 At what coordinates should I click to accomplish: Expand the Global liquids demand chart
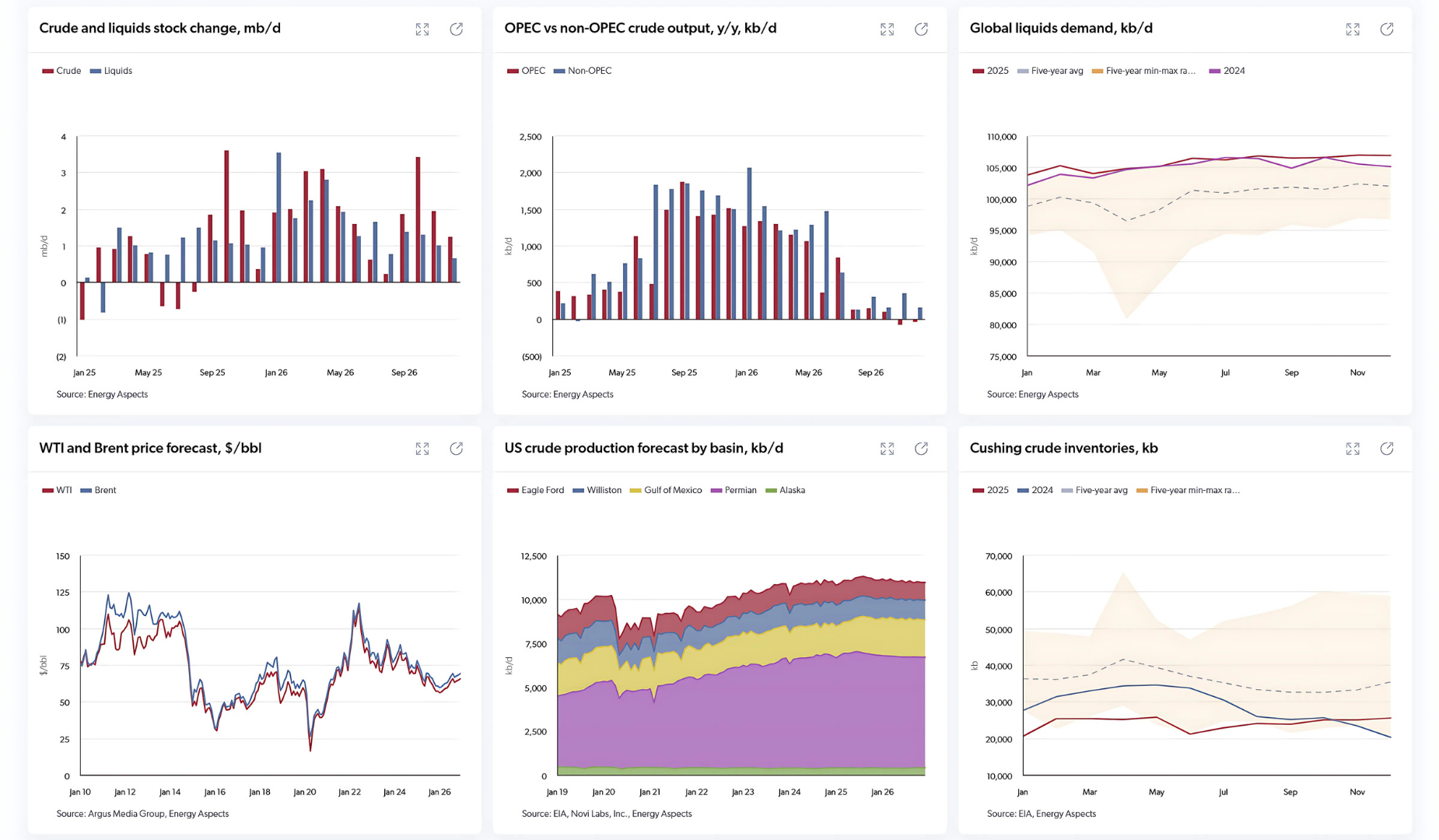1353,30
